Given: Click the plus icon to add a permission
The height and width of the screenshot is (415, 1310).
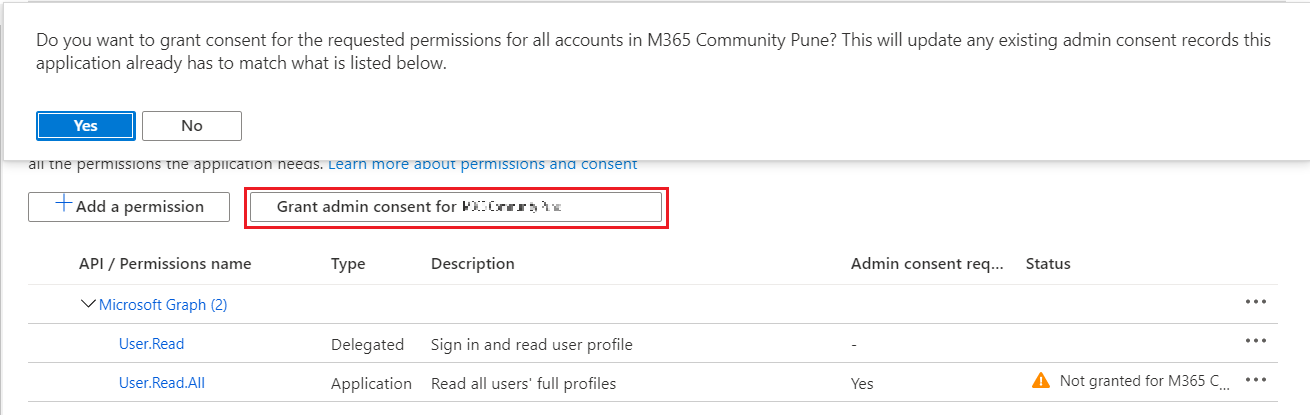Looking at the screenshot, I should [x=64, y=205].
